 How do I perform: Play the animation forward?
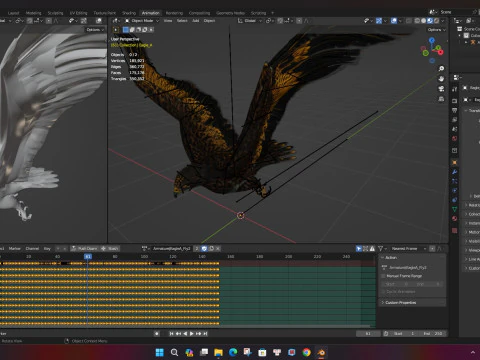pyautogui.click(x=192, y=334)
